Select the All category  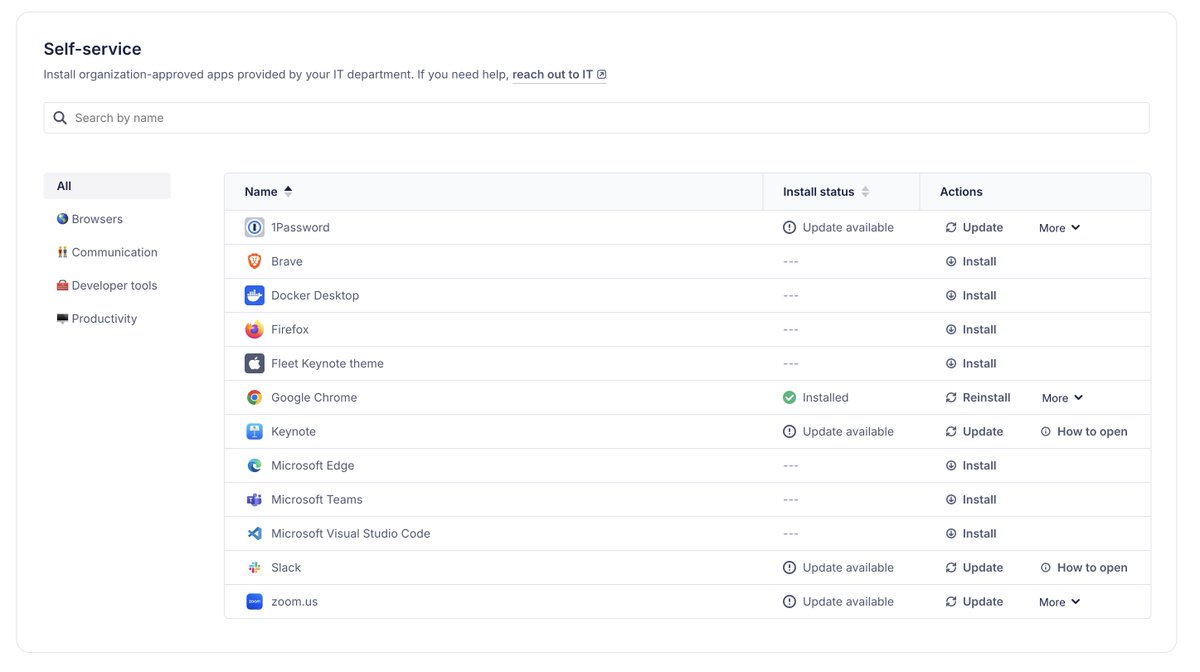click(107, 186)
